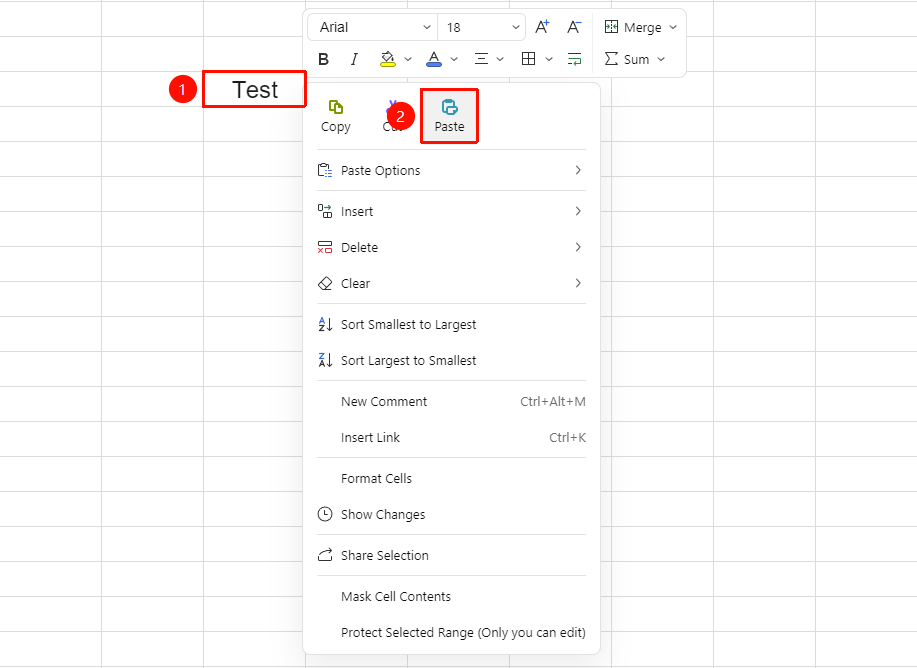The width and height of the screenshot is (917, 668).
Task: Click the Increase font size icon
Action: [x=542, y=27]
